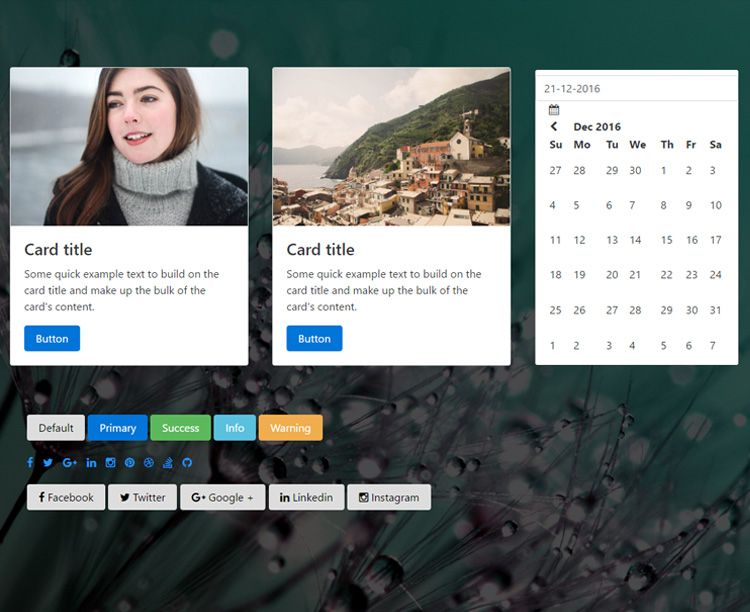Viewport: 750px width, 612px height.
Task: Select December 19 in the calendar
Action: pos(580,275)
